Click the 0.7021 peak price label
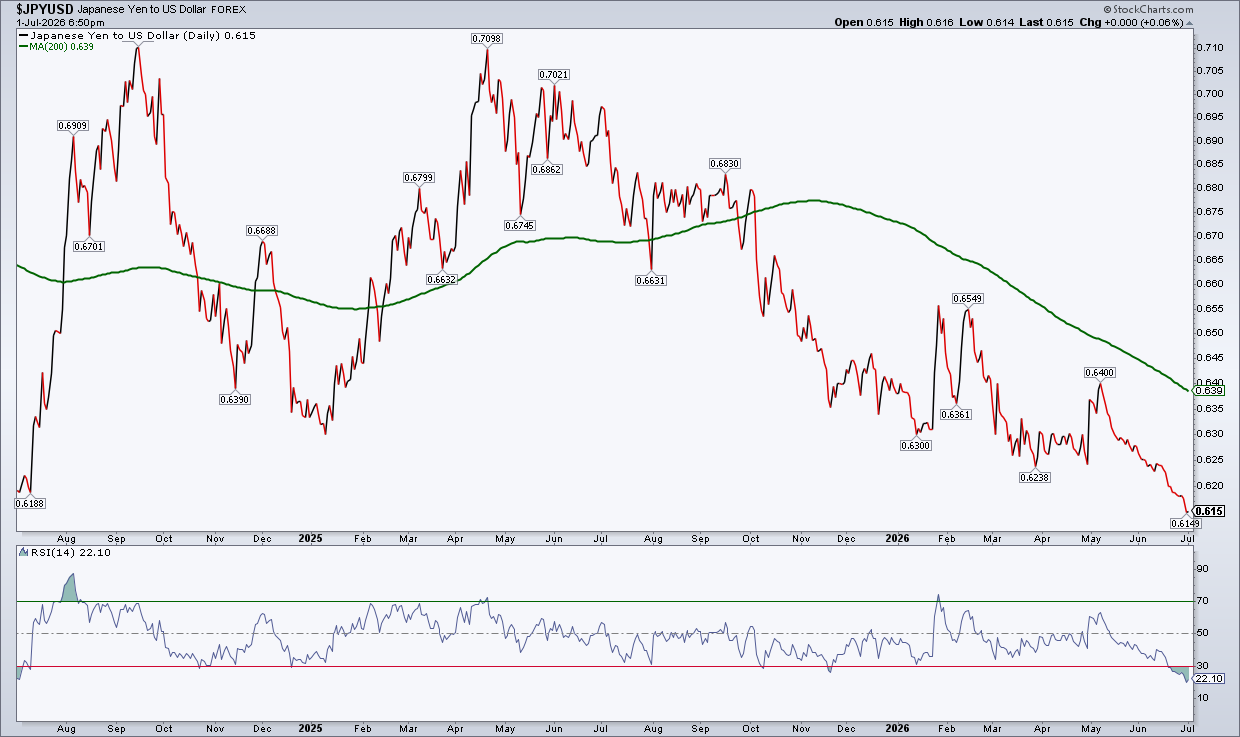The width and height of the screenshot is (1240, 737). (554, 75)
